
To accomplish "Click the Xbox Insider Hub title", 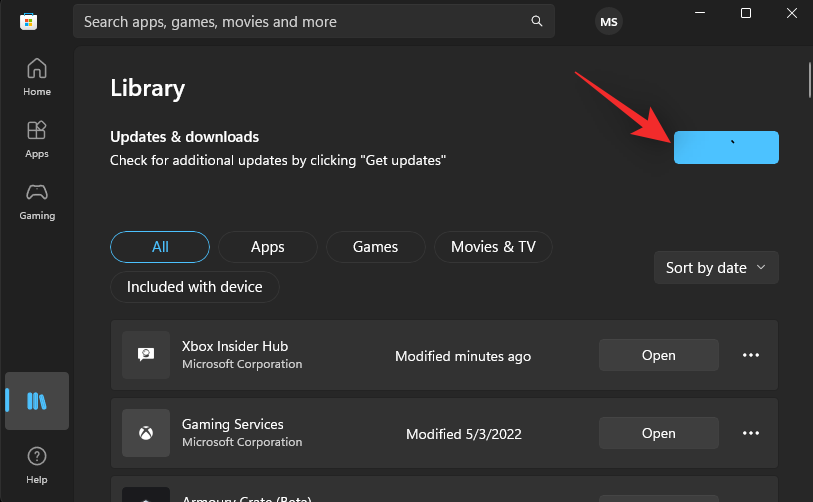I will click(x=235, y=346).
